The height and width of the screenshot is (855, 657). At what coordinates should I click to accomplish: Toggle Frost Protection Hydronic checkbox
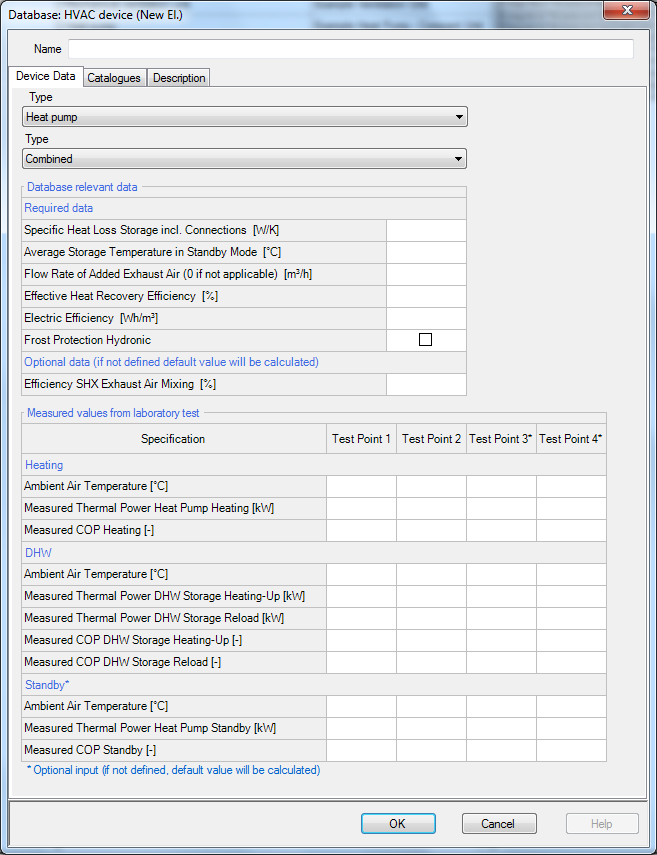(x=425, y=340)
